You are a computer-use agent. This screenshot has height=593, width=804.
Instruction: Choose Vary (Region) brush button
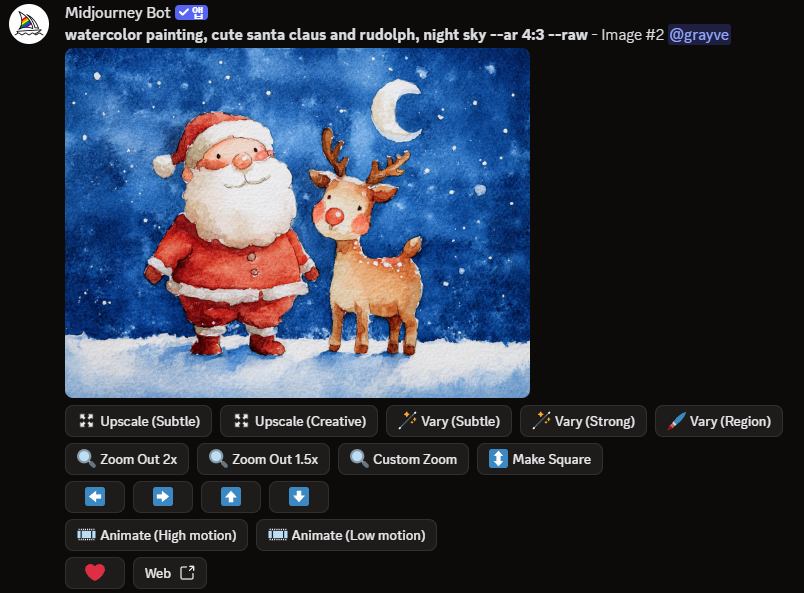pyautogui.click(x=718, y=421)
